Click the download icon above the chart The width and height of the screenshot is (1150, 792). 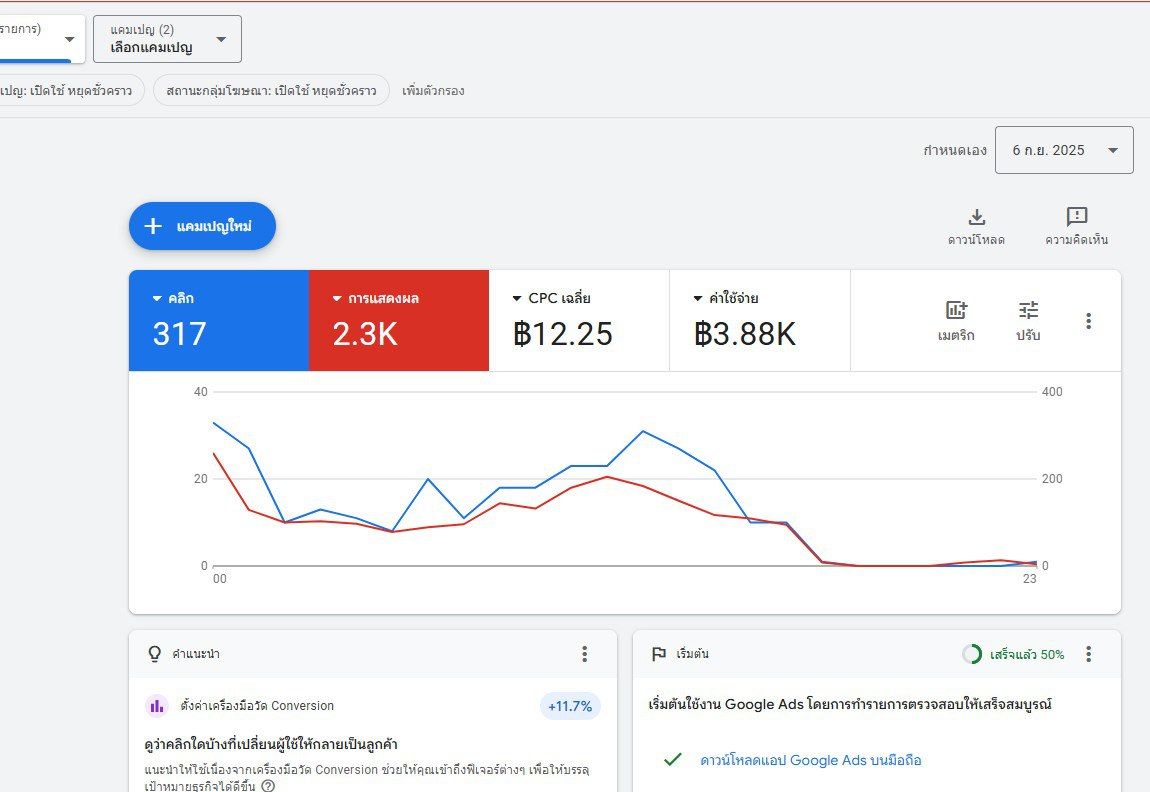tap(976, 217)
